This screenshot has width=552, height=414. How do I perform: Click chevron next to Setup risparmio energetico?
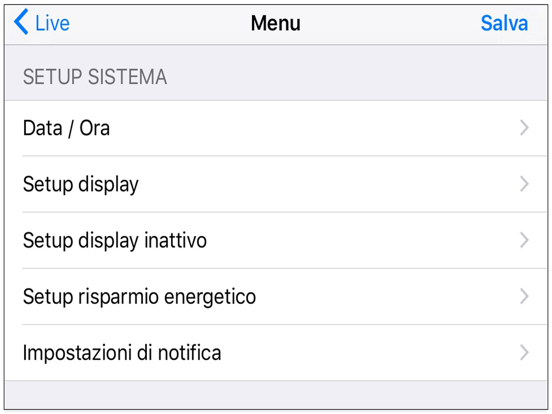(x=524, y=296)
